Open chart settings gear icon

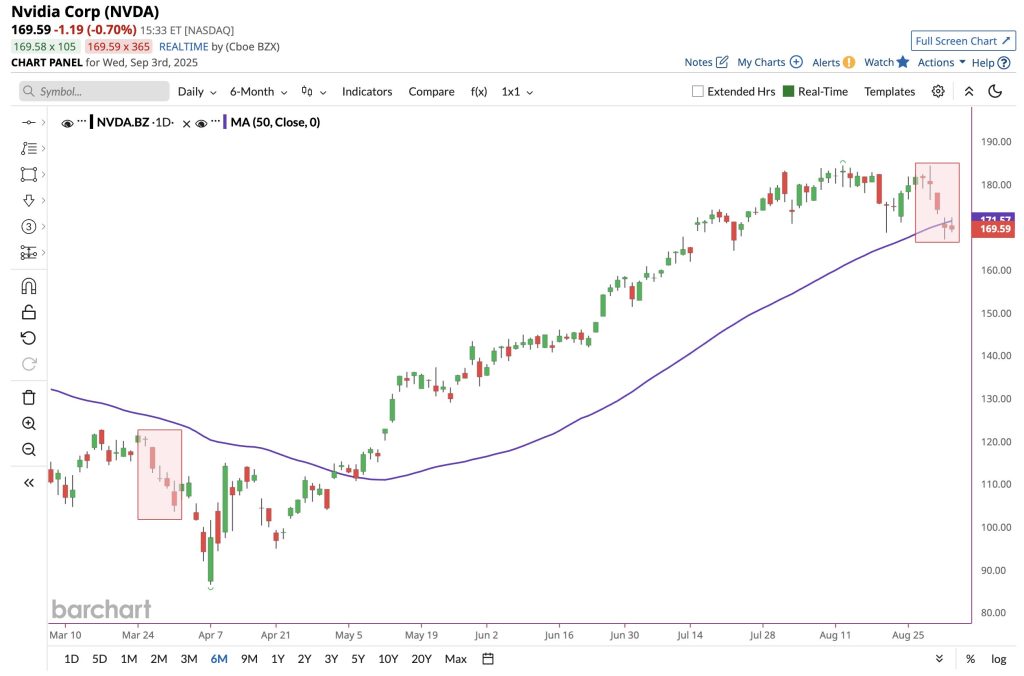tap(938, 91)
